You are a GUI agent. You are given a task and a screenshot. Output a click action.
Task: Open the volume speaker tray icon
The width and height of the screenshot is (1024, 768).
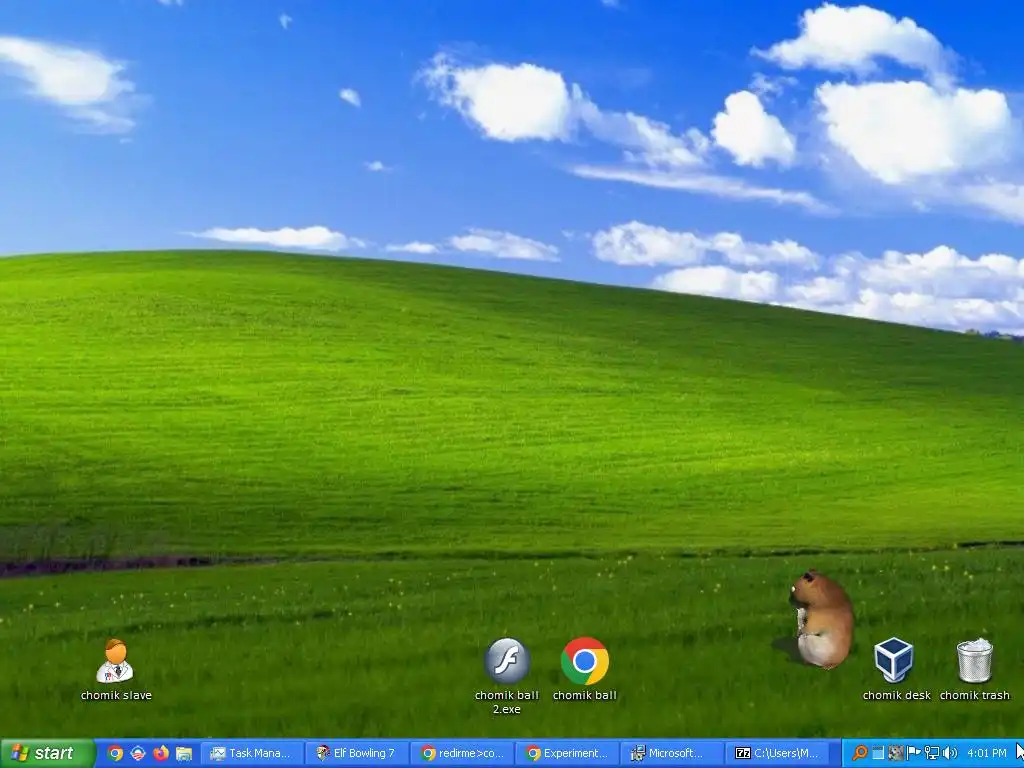[x=950, y=753]
